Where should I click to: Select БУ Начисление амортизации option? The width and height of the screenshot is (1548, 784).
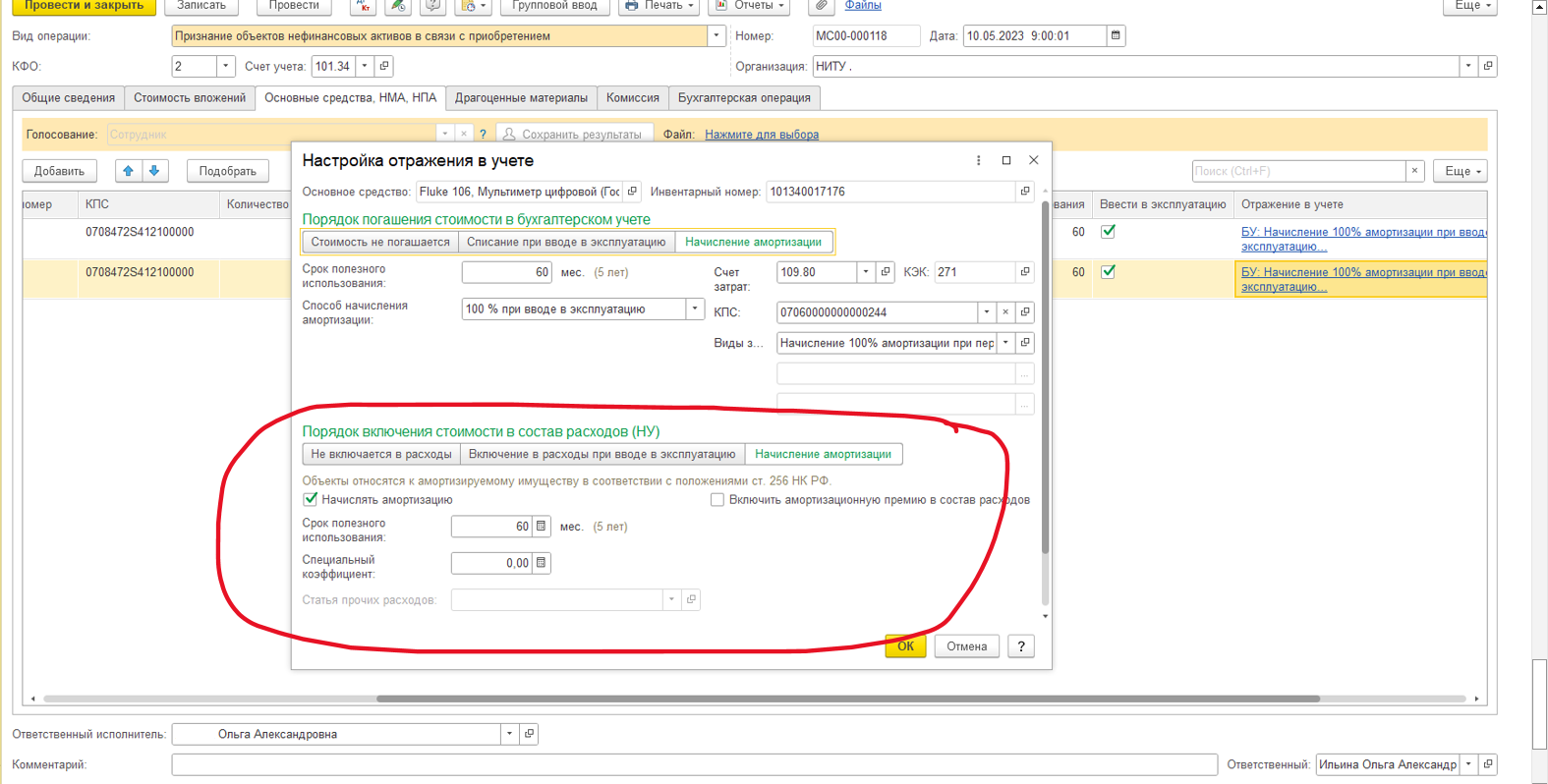pos(754,242)
